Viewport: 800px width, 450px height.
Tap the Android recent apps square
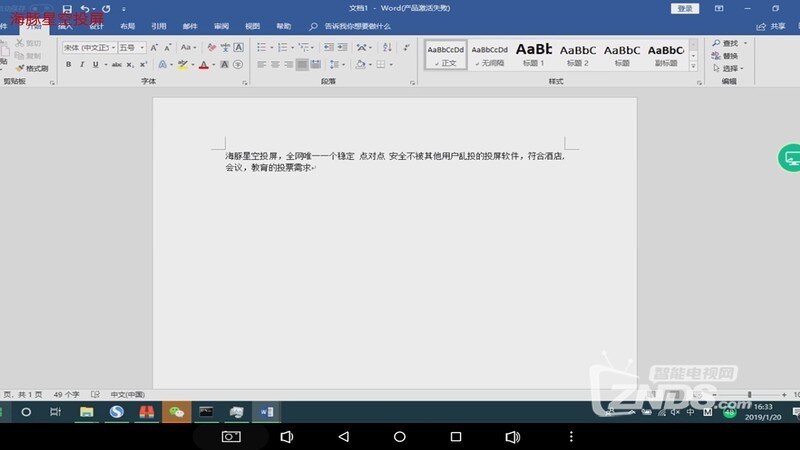tap(456, 437)
